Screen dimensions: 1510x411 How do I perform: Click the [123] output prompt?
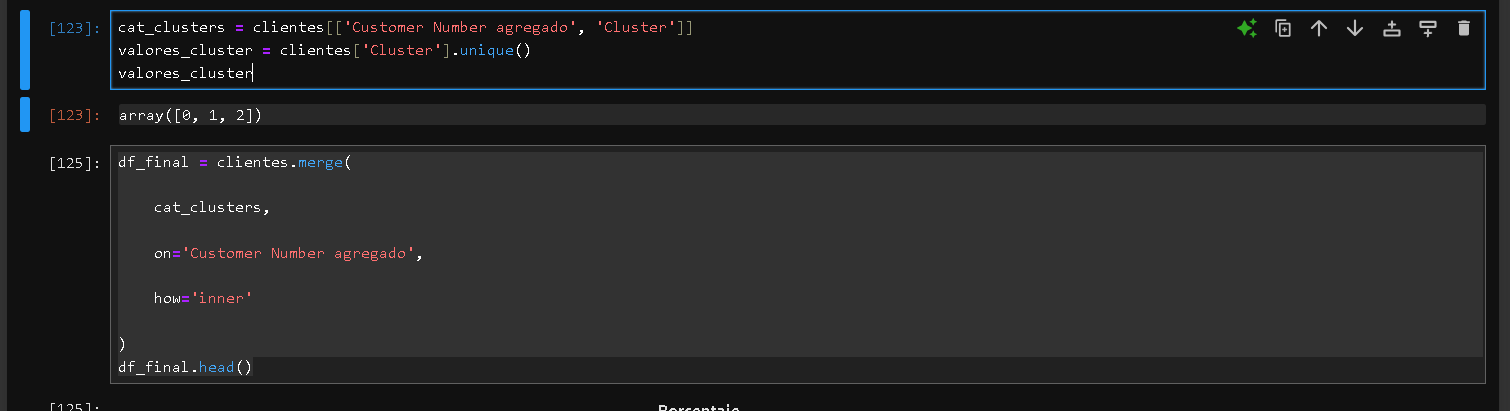74,116
